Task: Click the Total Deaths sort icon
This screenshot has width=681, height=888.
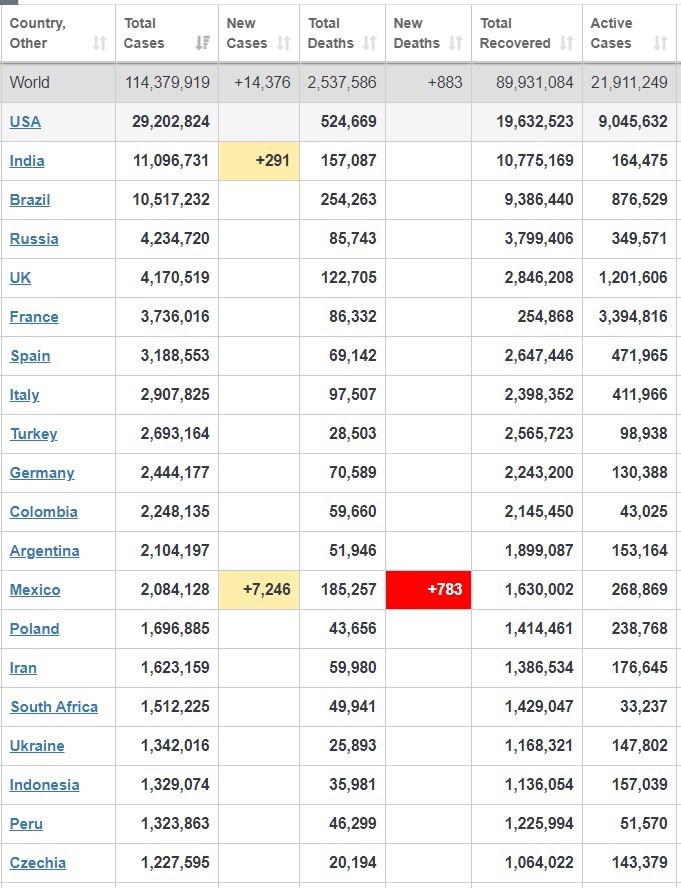Action: coord(370,43)
